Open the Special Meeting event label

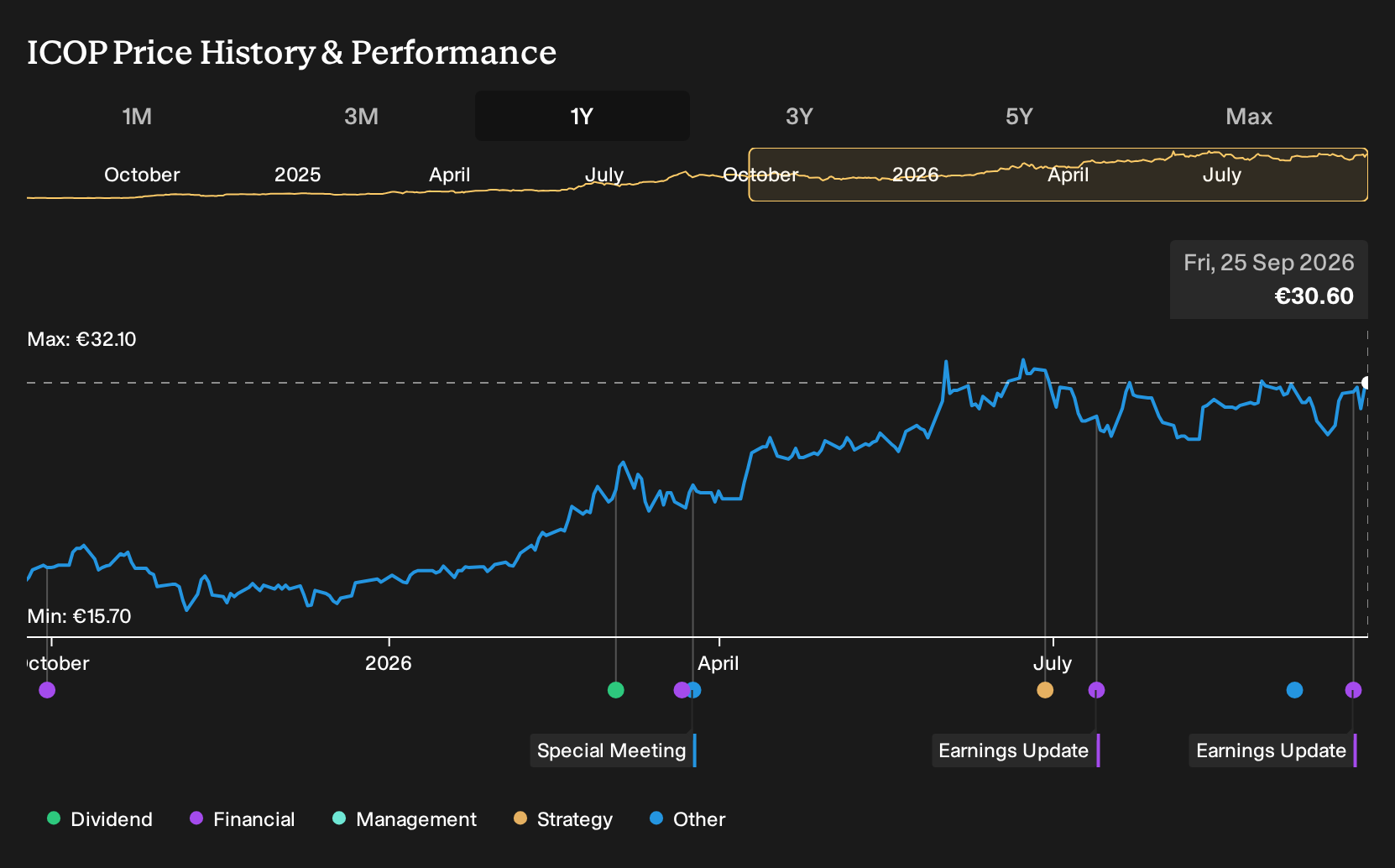(x=613, y=750)
